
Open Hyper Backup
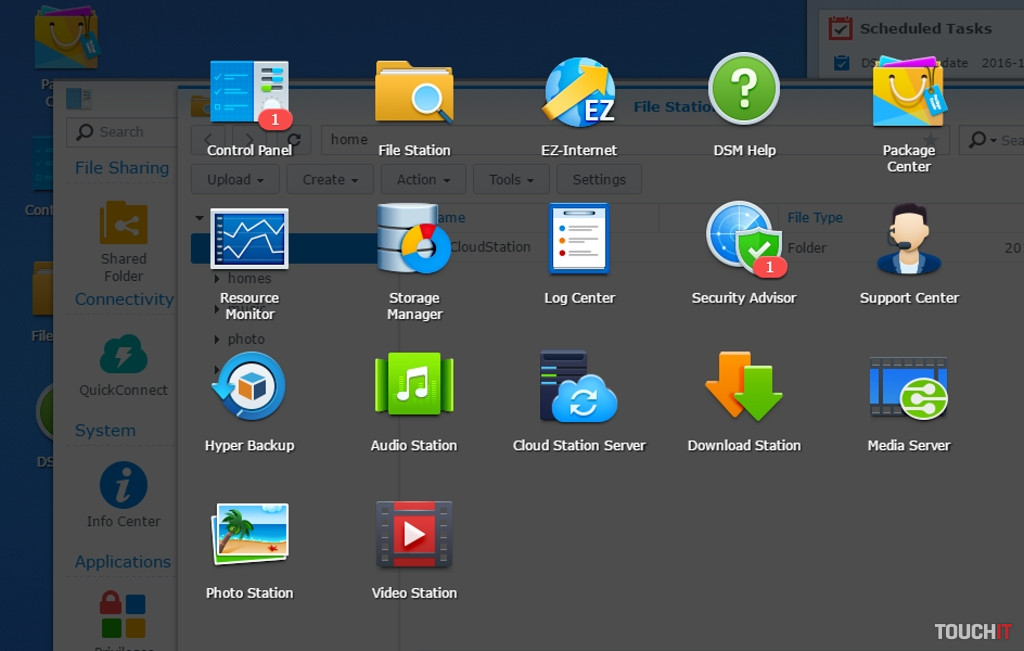[x=249, y=388]
